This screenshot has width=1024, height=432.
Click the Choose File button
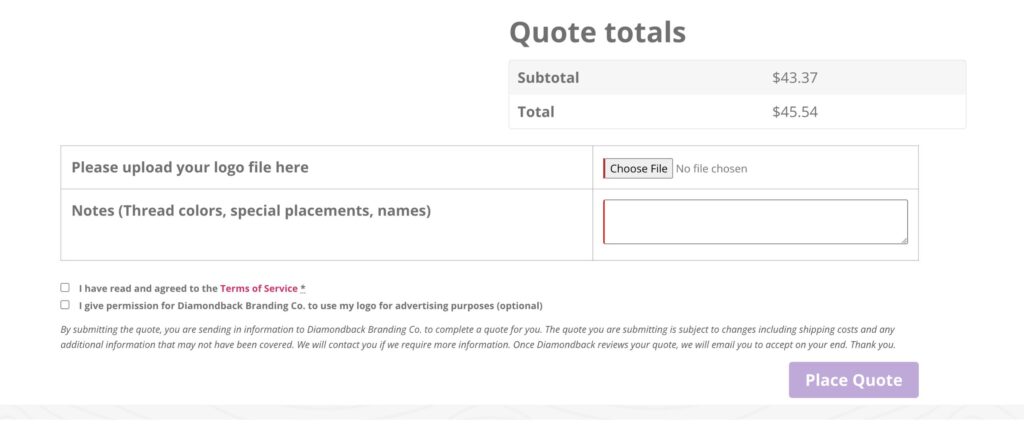(638, 168)
